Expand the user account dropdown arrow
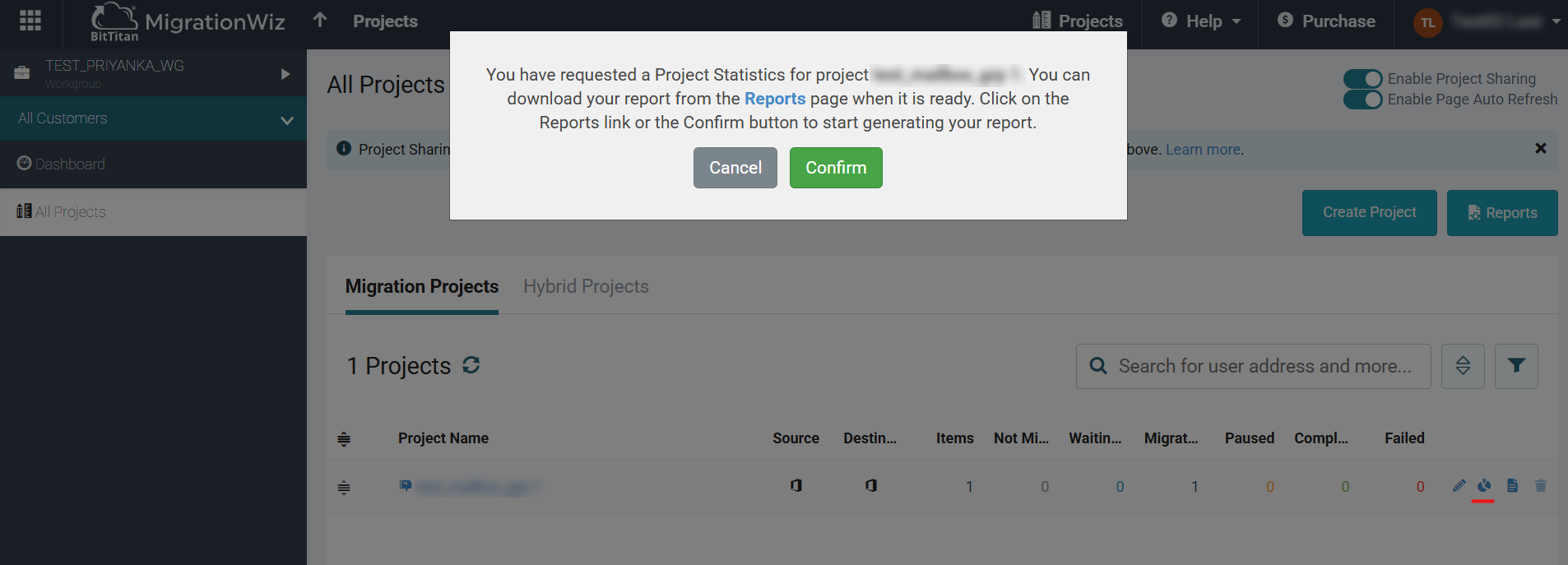 (x=1556, y=21)
